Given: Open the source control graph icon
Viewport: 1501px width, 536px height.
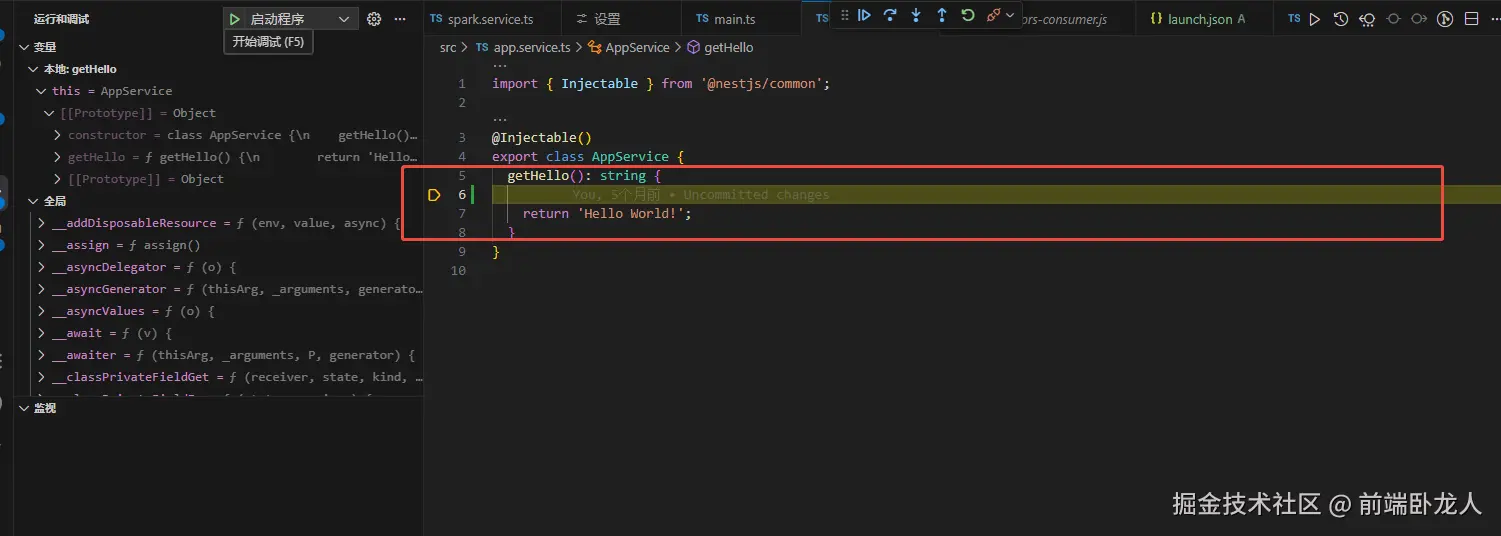Looking at the screenshot, I should [1445, 19].
